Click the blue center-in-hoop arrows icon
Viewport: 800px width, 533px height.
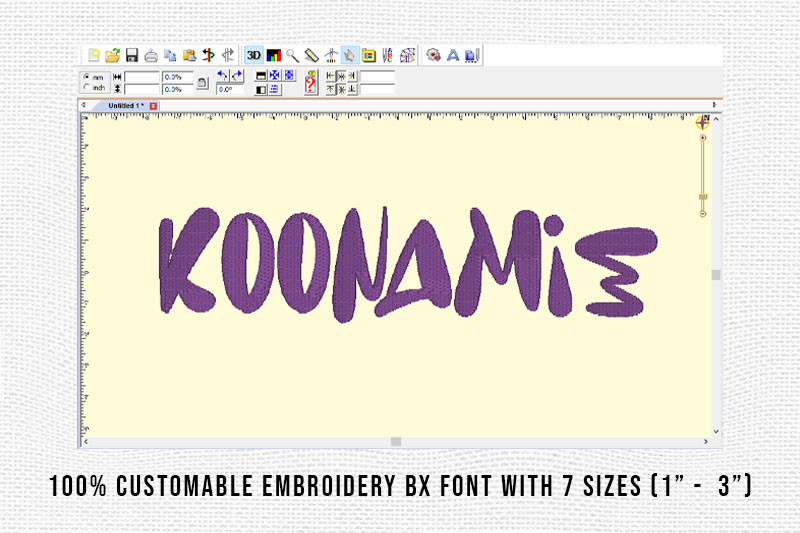coord(274,75)
